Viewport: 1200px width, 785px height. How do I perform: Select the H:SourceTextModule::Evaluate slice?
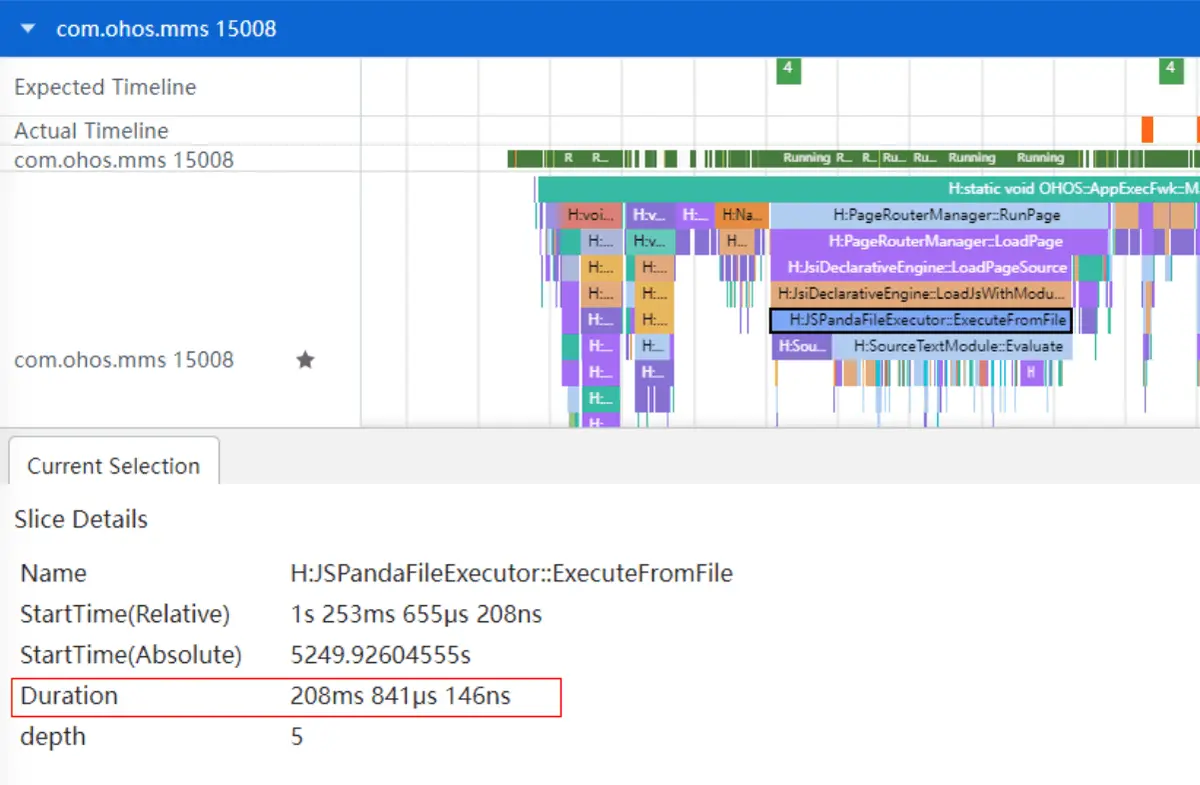[x=952, y=346]
